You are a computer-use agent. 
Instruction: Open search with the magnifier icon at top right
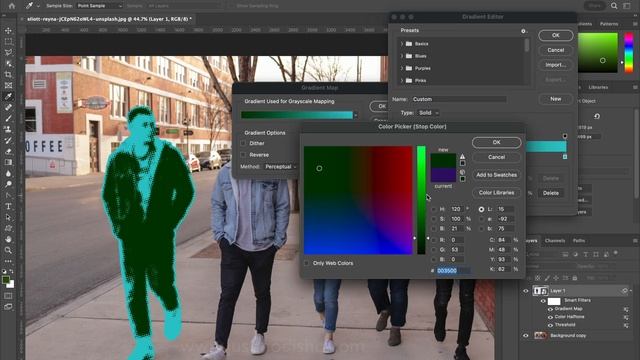pos(614,6)
